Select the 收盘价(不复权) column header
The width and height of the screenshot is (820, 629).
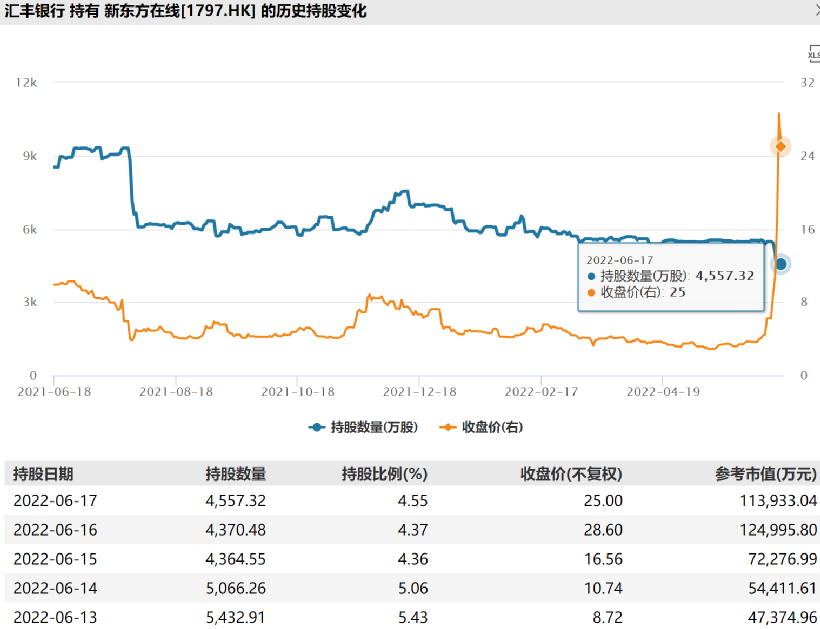pyautogui.click(x=571, y=474)
